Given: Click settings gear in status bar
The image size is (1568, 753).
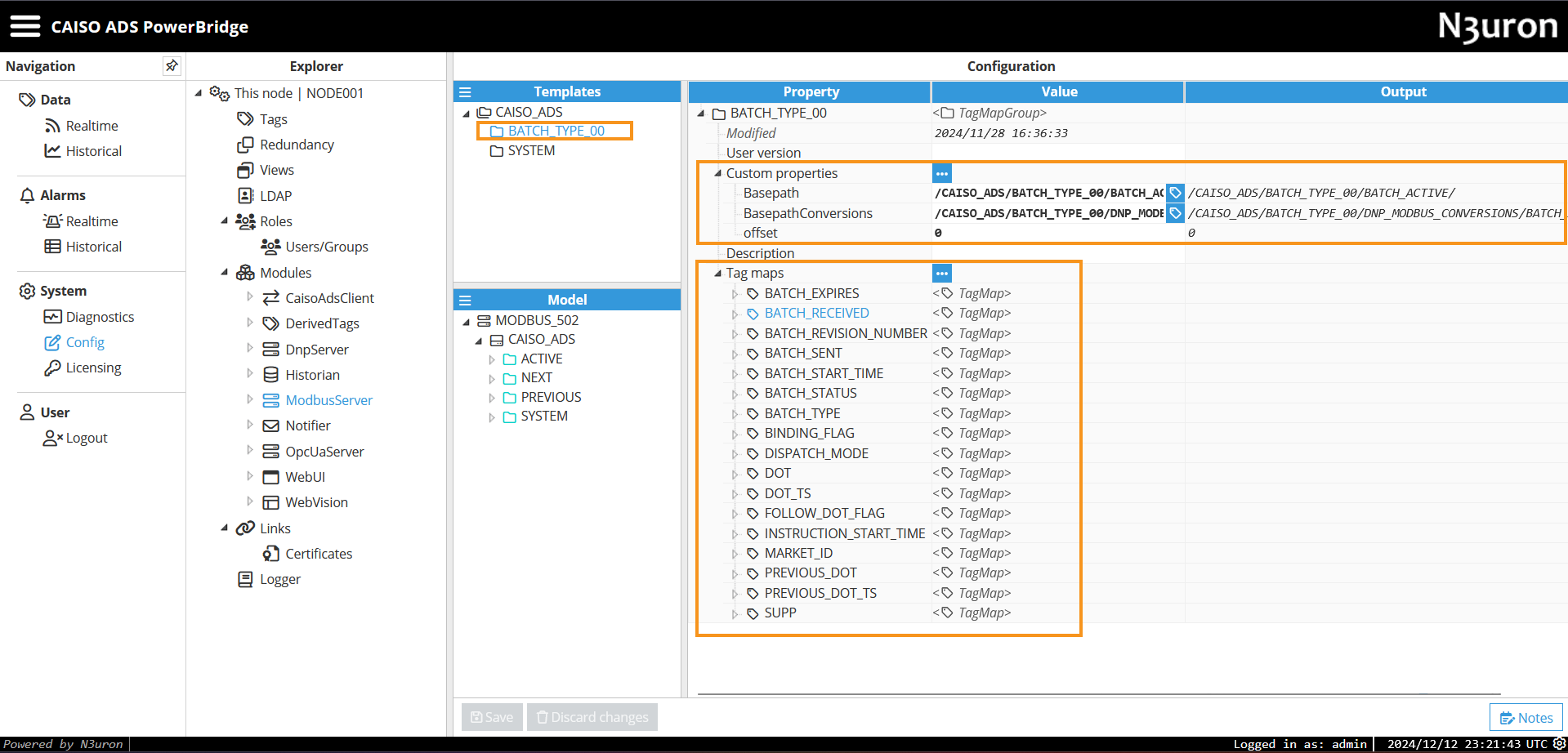Looking at the screenshot, I should click(x=1559, y=743).
